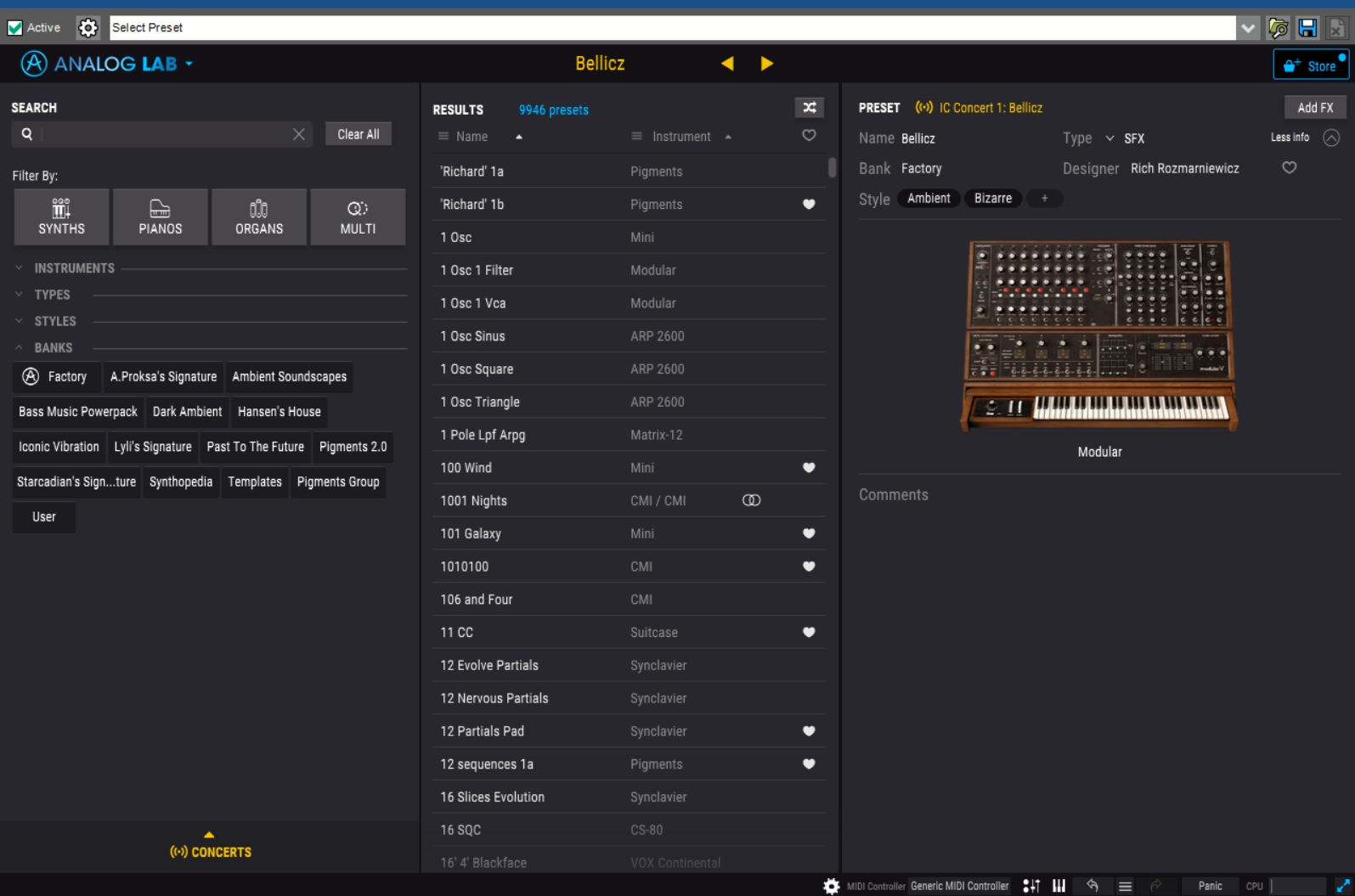
Task: Open Generic MIDI Controller selector
Action: (x=960, y=886)
